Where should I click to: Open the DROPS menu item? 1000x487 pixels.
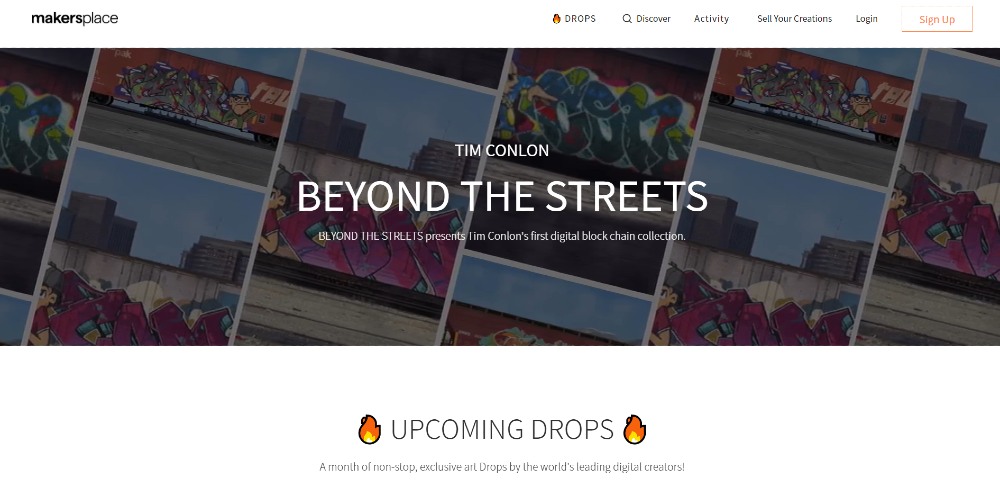[x=574, y=19]
